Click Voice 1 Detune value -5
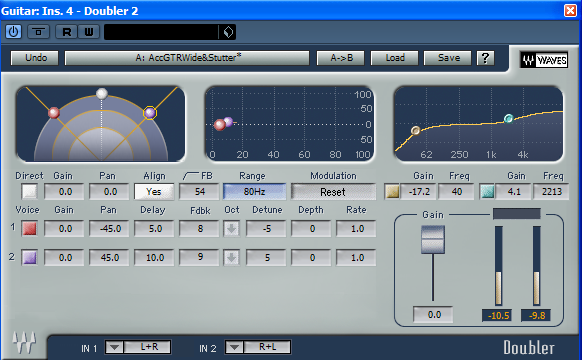Image resolution: width=582 pixels, height=360 pixels. [266, 229]
